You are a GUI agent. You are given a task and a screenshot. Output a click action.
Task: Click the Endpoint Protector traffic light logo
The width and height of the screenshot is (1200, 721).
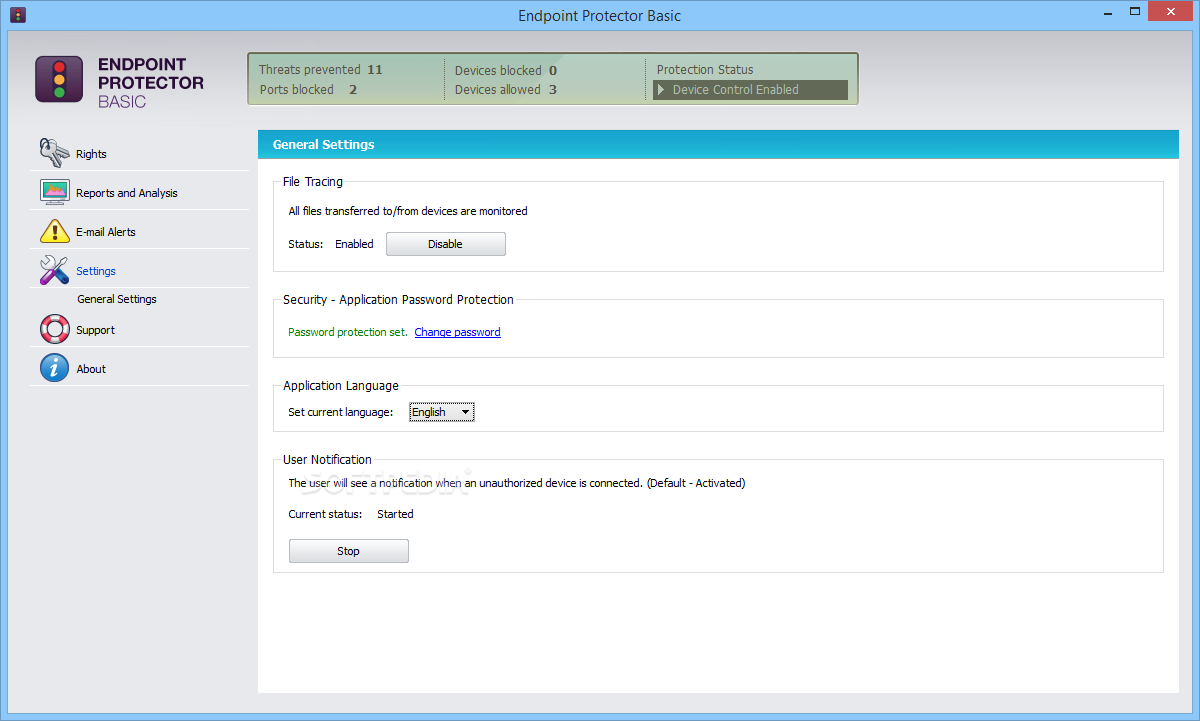(x=59, y=79)
